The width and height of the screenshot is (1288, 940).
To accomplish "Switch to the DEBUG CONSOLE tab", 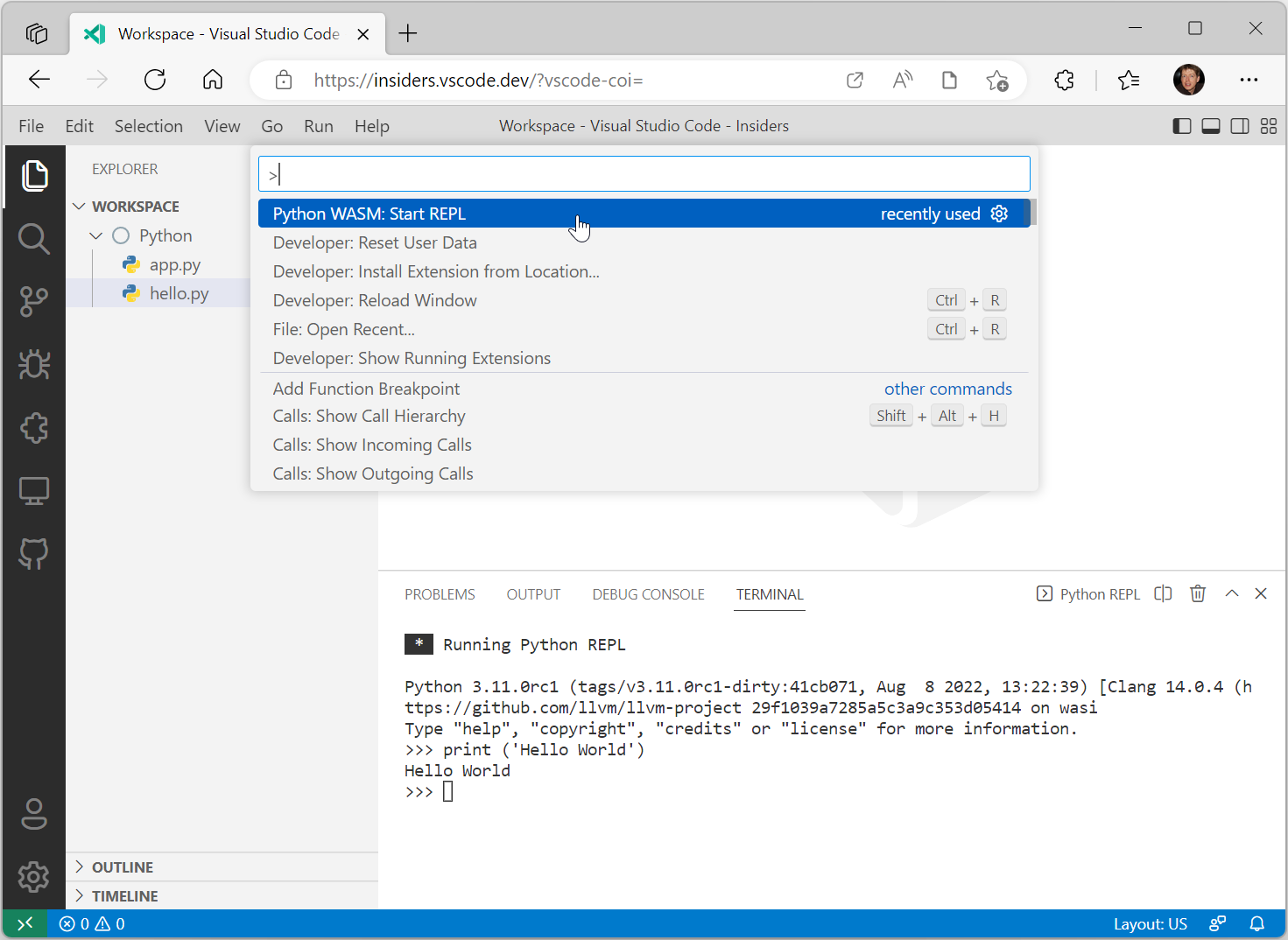I will coord(648,593).
